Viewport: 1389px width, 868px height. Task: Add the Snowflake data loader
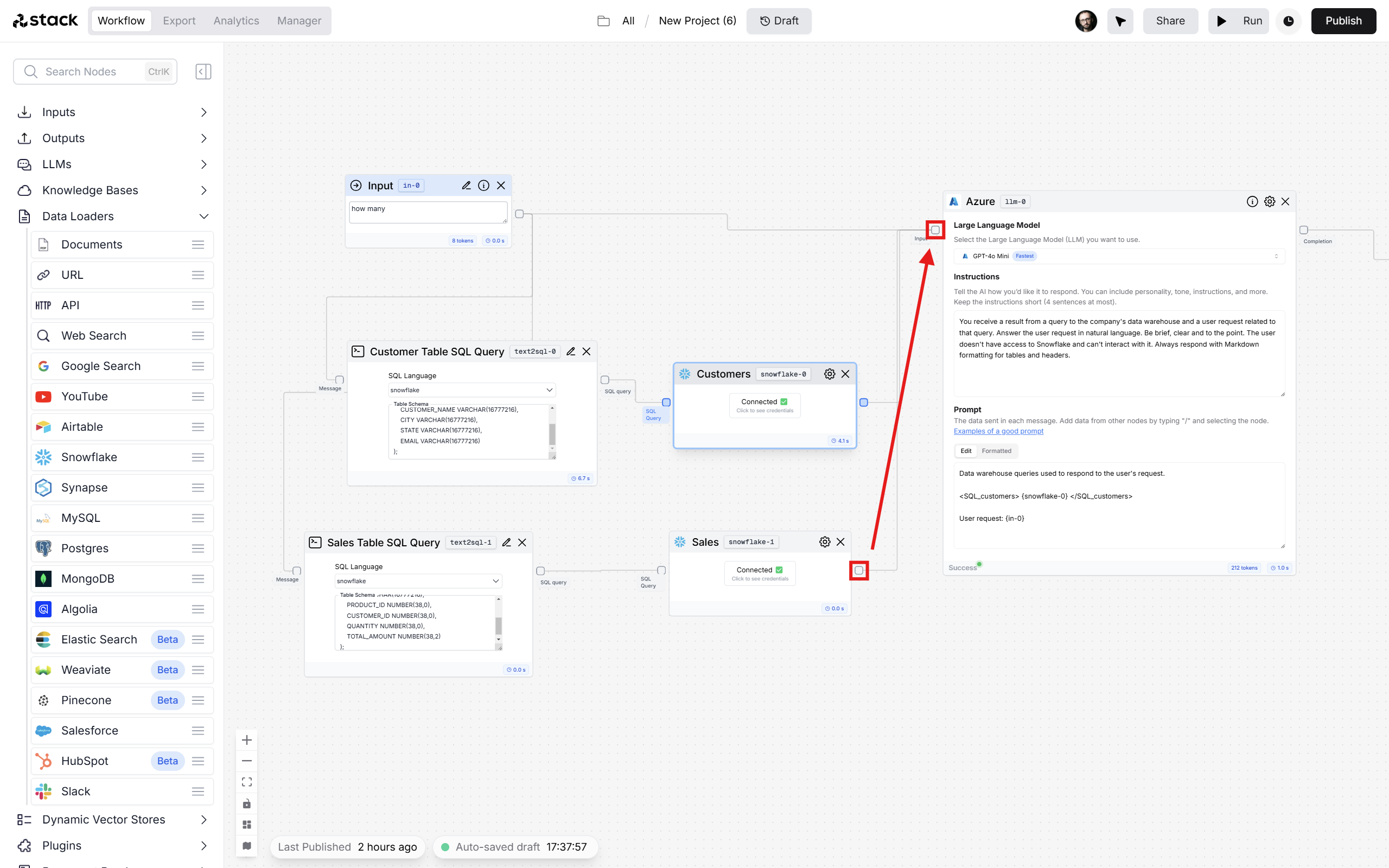[x=122, y=457]
